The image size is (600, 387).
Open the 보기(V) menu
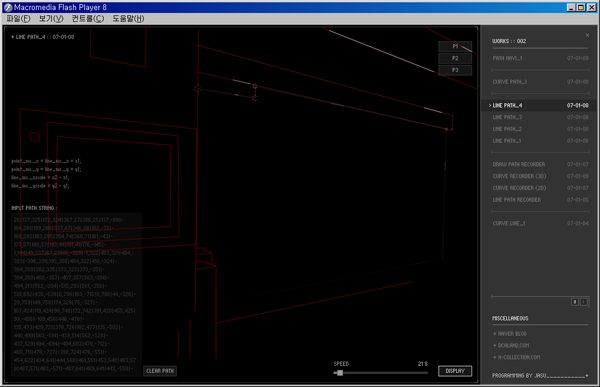(x=51, y=18)
